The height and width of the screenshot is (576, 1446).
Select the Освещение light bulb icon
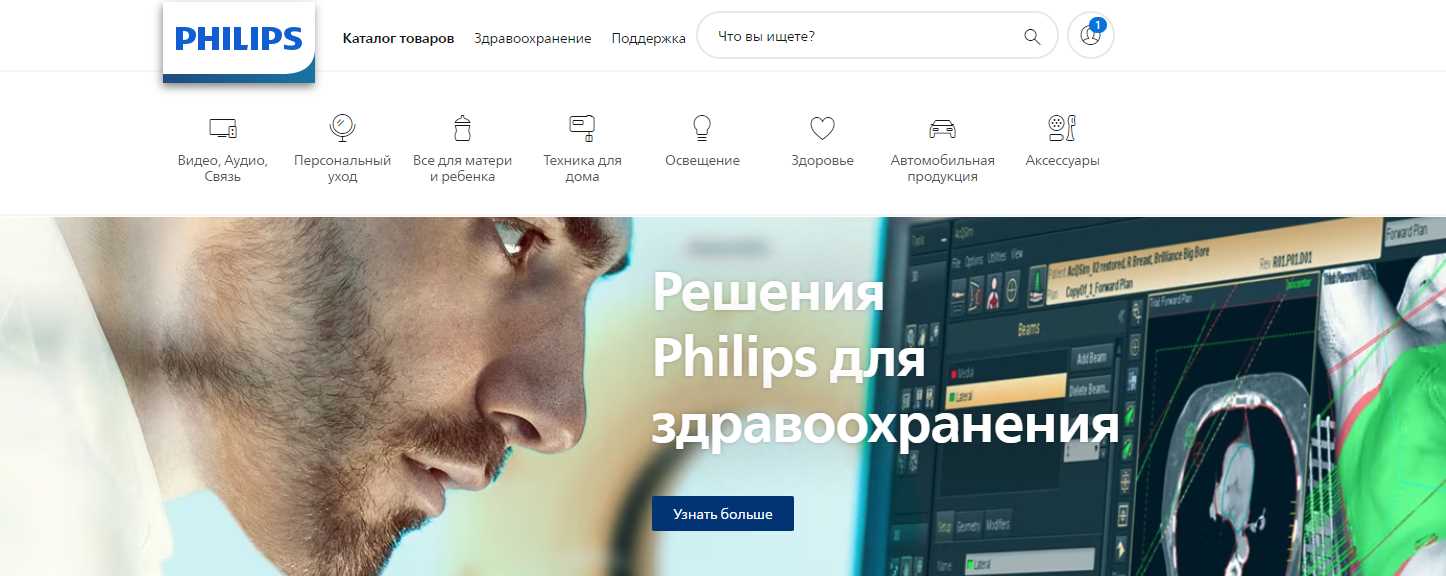702,127
